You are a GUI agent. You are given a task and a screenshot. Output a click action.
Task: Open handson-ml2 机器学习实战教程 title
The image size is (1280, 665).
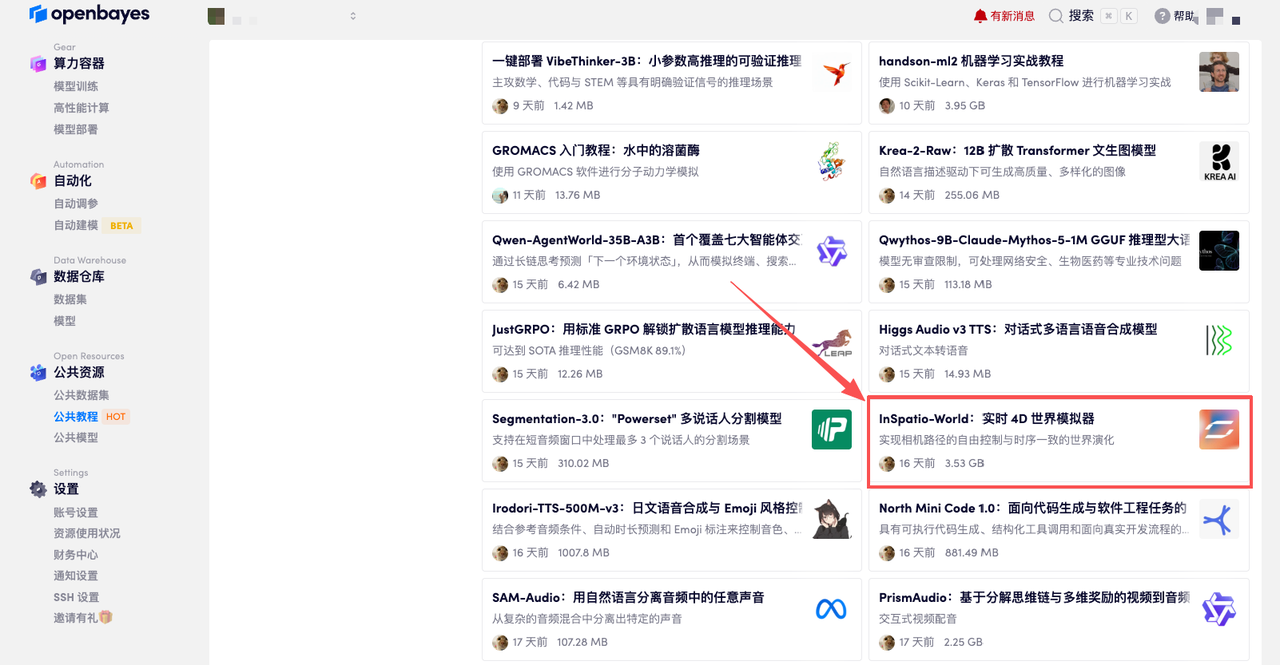click(x=971, y=61)
